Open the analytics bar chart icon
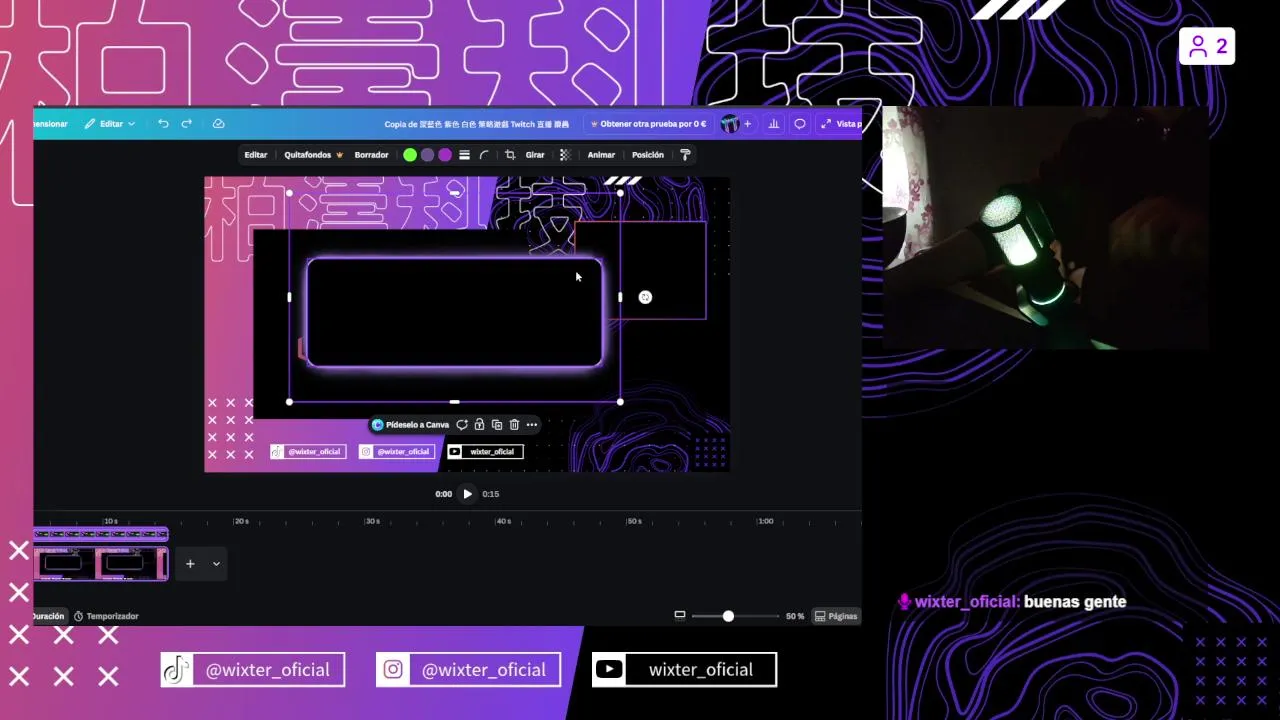The height and width of the screenshot is (720, 1280). (x=773, y=124)
